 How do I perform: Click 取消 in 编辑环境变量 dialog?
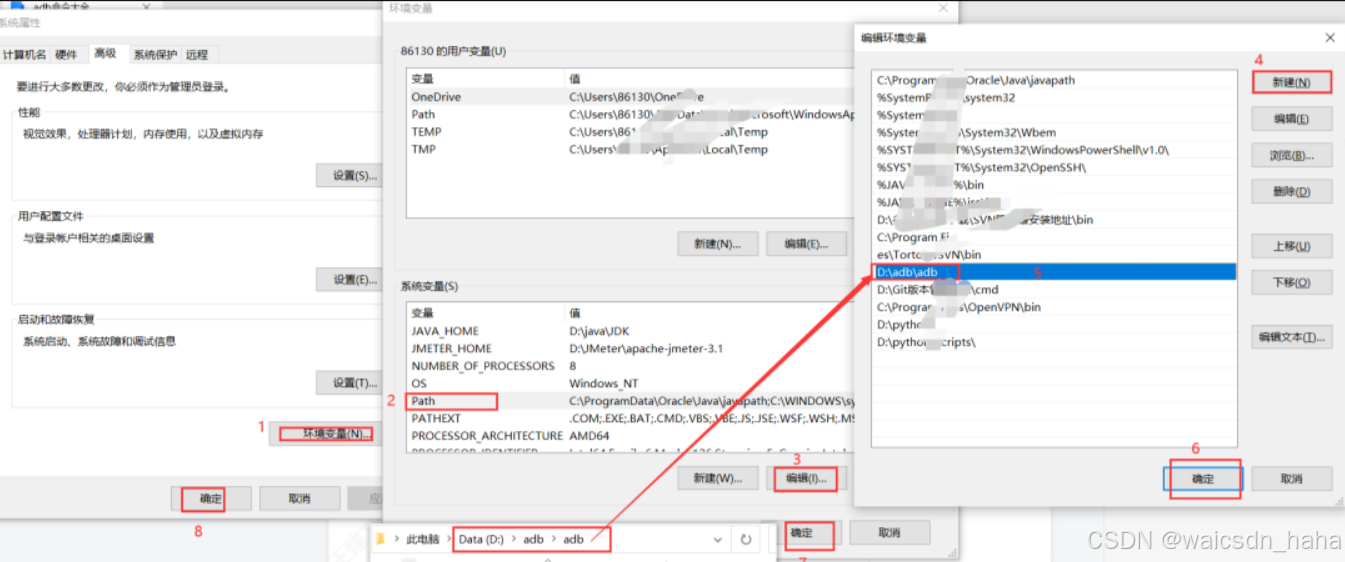tap(1292, 479)
